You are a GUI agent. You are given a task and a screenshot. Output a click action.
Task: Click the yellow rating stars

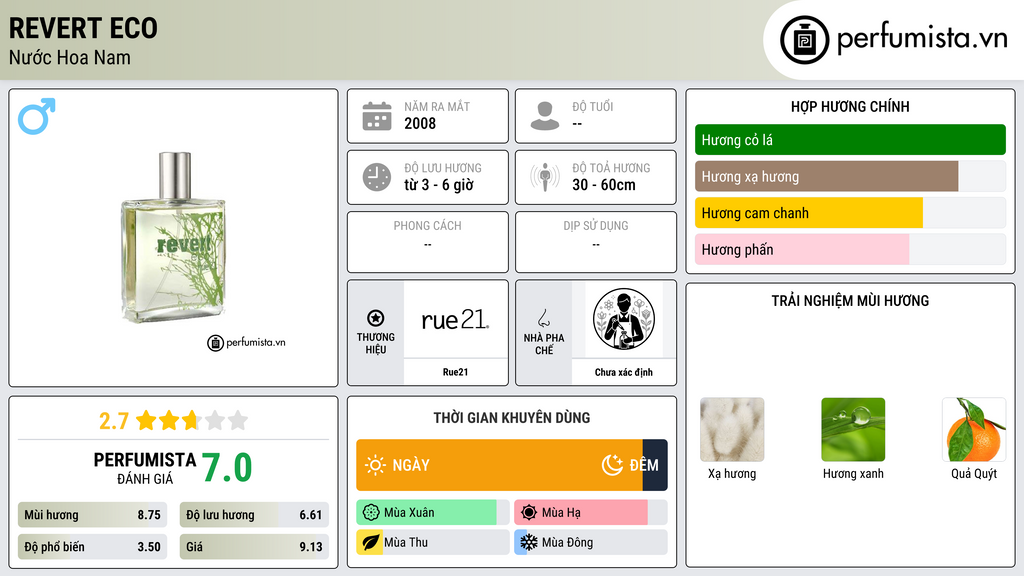click(192, 420)
